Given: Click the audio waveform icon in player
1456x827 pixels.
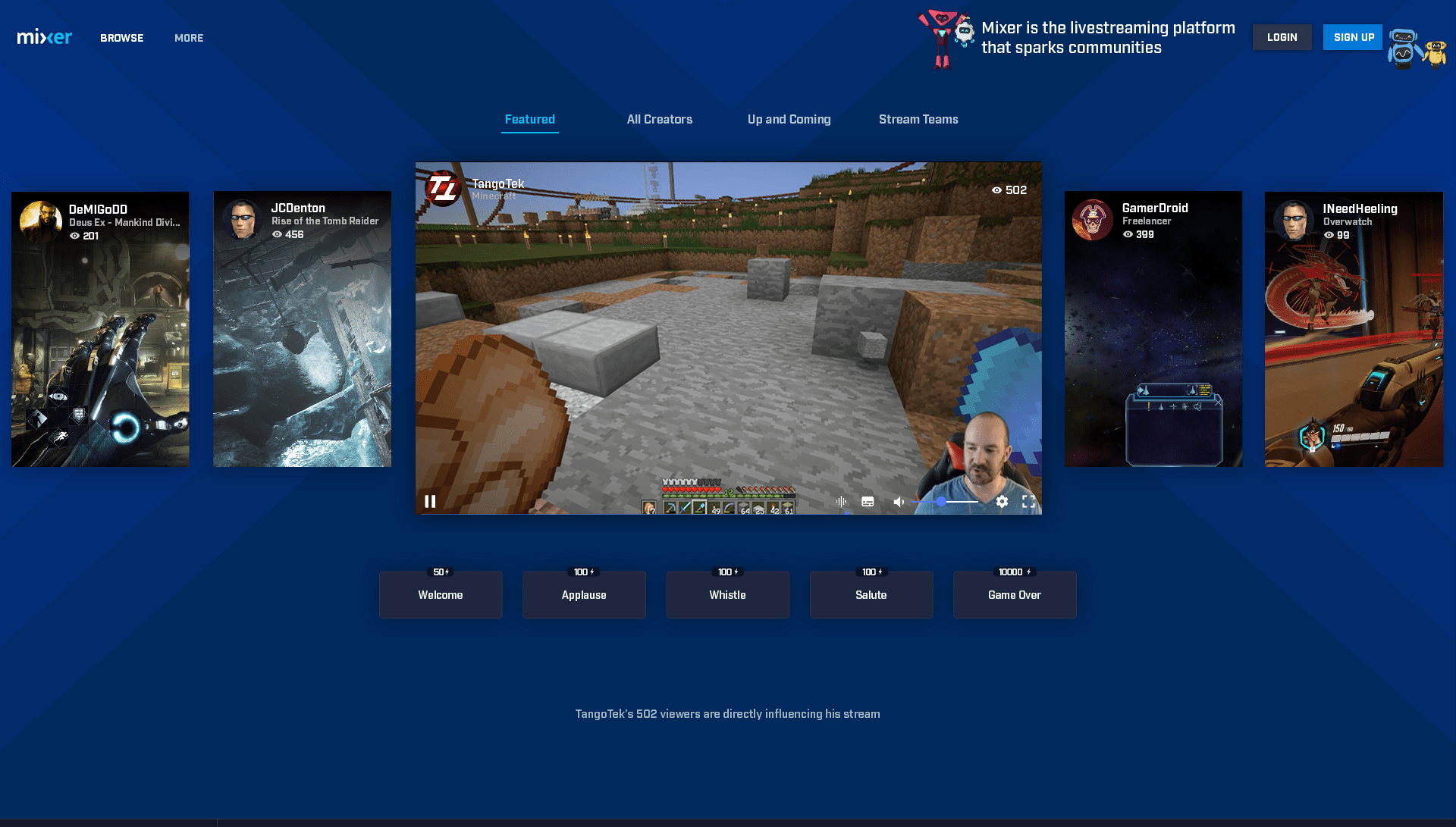Looking at the screenshot, I should pos(841,501).
